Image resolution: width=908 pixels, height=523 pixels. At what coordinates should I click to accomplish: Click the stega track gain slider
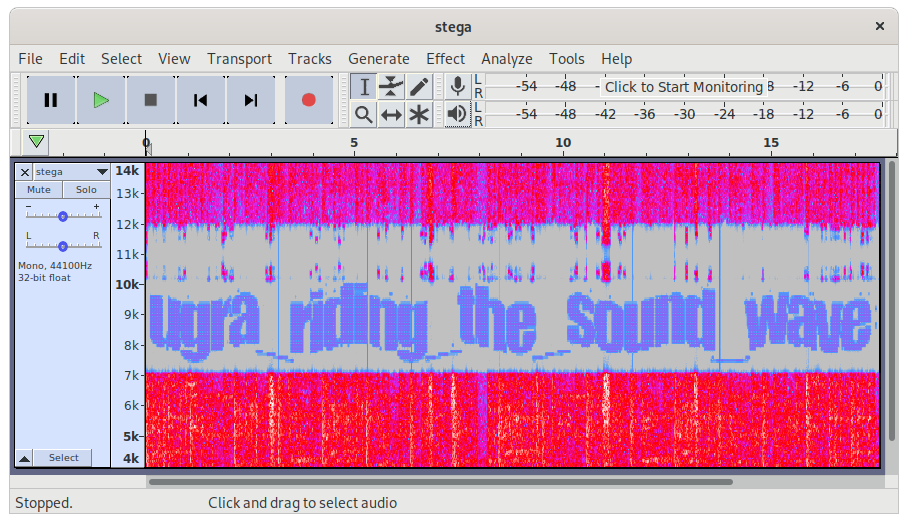[x=63, y=215]
